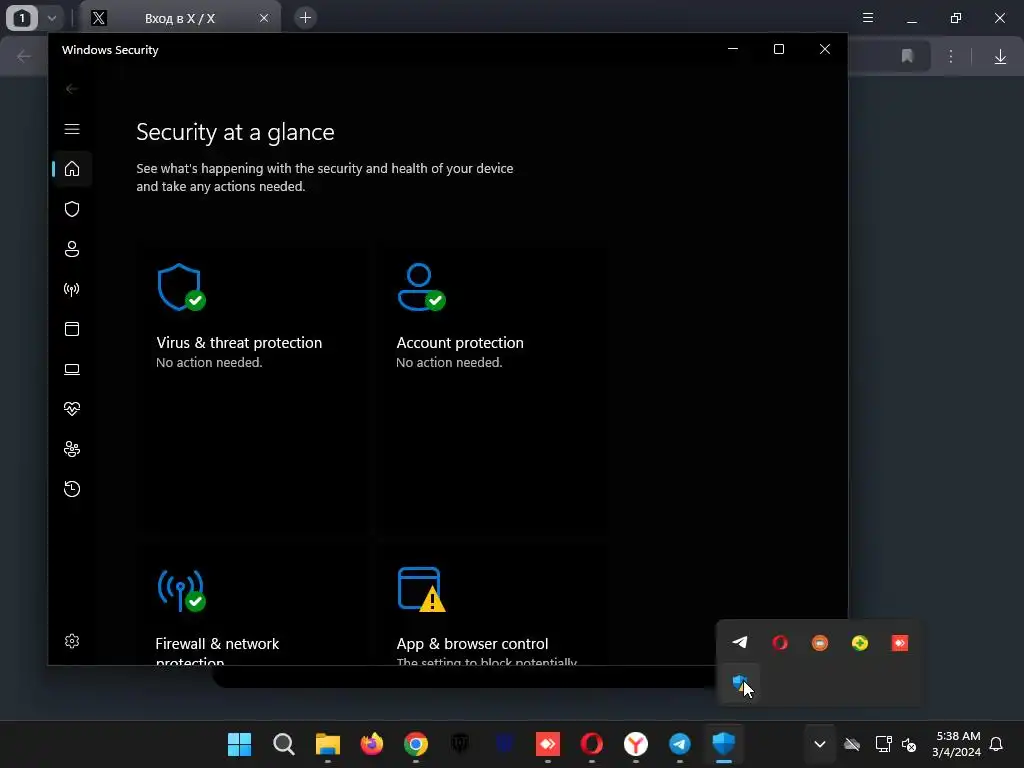Open App & browser control in the sidebar
This screenshot has width=1024, height=768.
pos(72,329)
